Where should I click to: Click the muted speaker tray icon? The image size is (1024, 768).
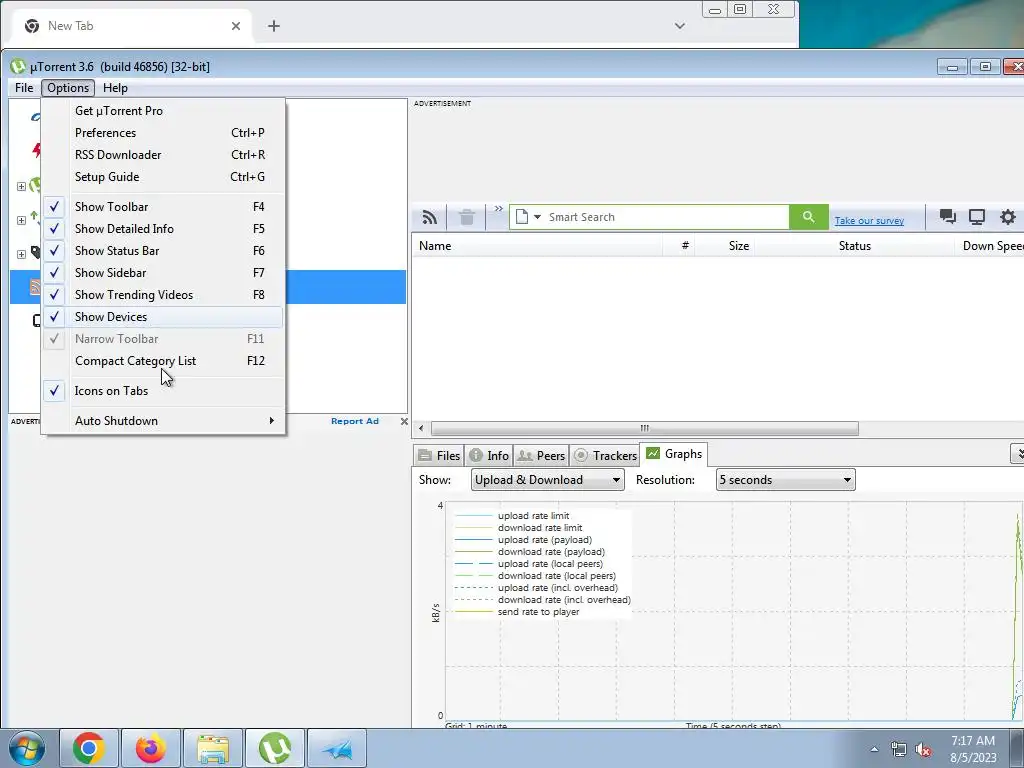pyautogui.click(x=923, y=749)
